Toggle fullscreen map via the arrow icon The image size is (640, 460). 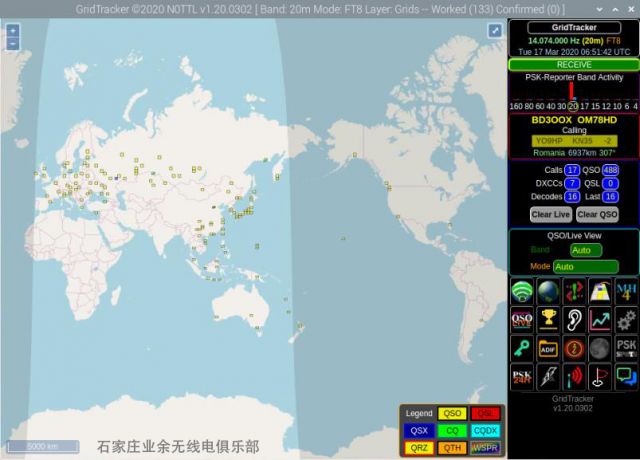pyautogui.click(x=495, y=30)
